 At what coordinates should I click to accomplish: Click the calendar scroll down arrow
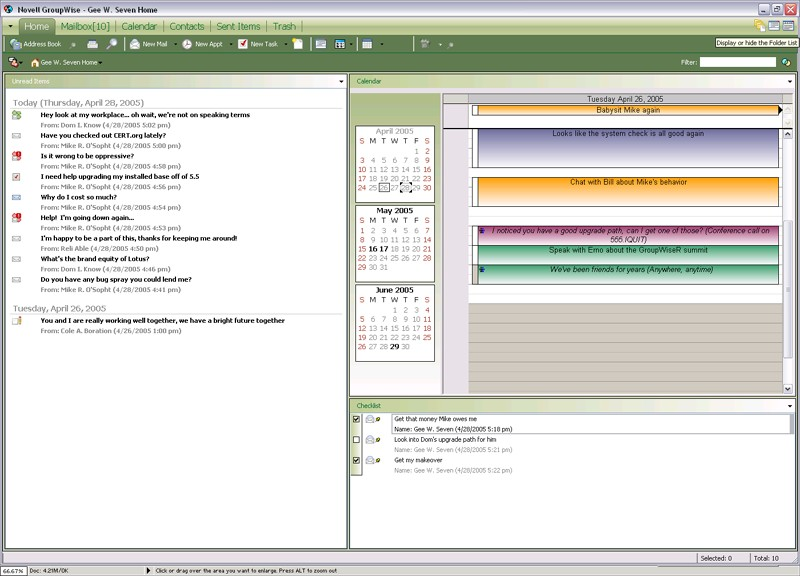788,389
